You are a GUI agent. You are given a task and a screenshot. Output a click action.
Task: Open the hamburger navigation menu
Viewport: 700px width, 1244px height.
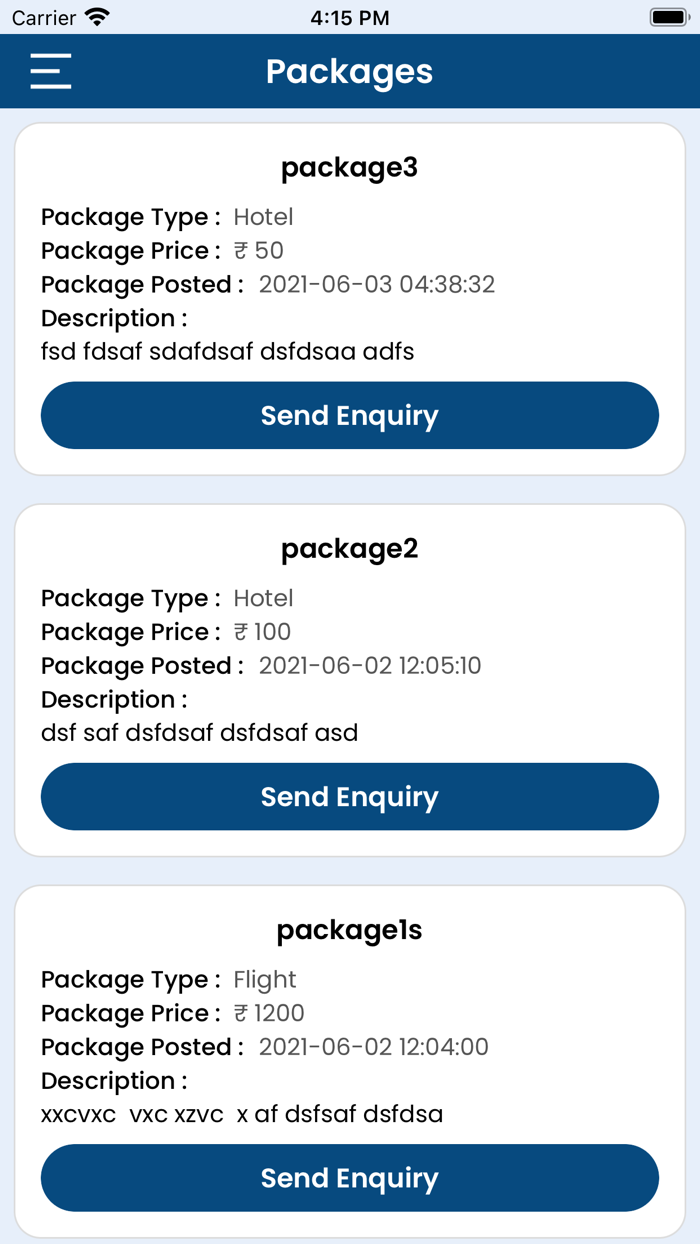point(50,71)
